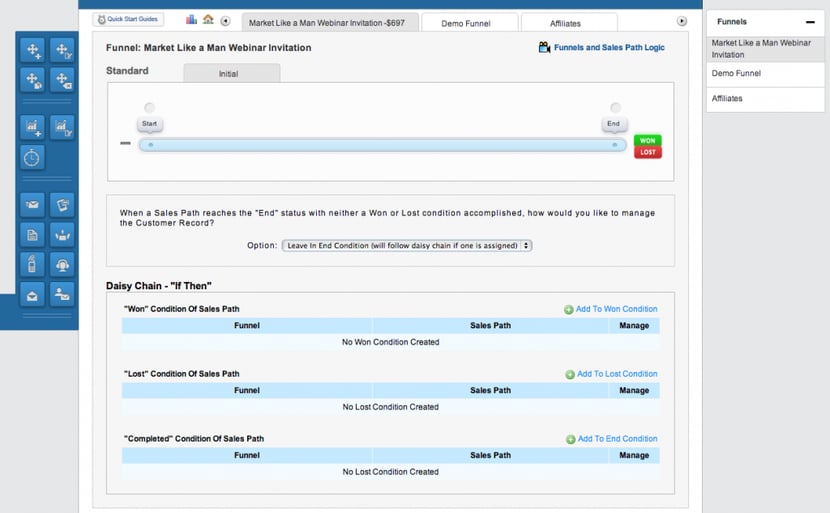Click the green WON button
The width and height of the screenshot is (830, 513).
[648, 140]
